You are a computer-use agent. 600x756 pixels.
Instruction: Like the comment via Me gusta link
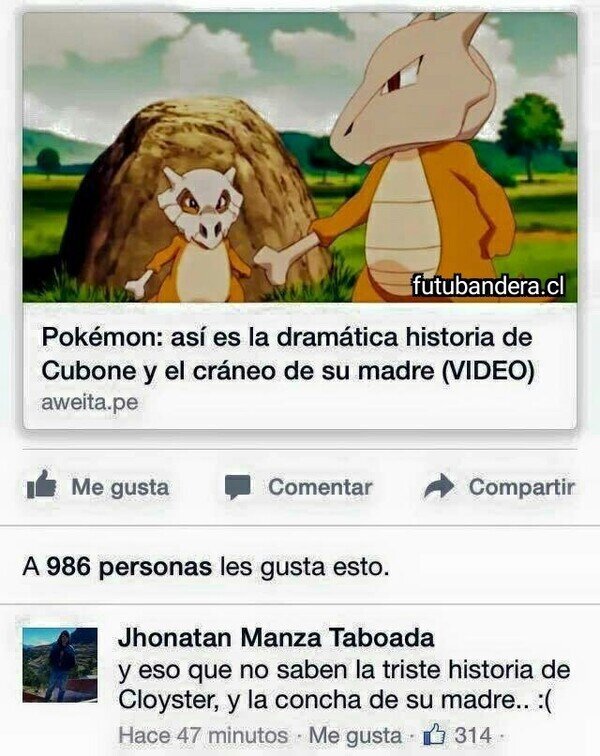[x=355, y=736]
